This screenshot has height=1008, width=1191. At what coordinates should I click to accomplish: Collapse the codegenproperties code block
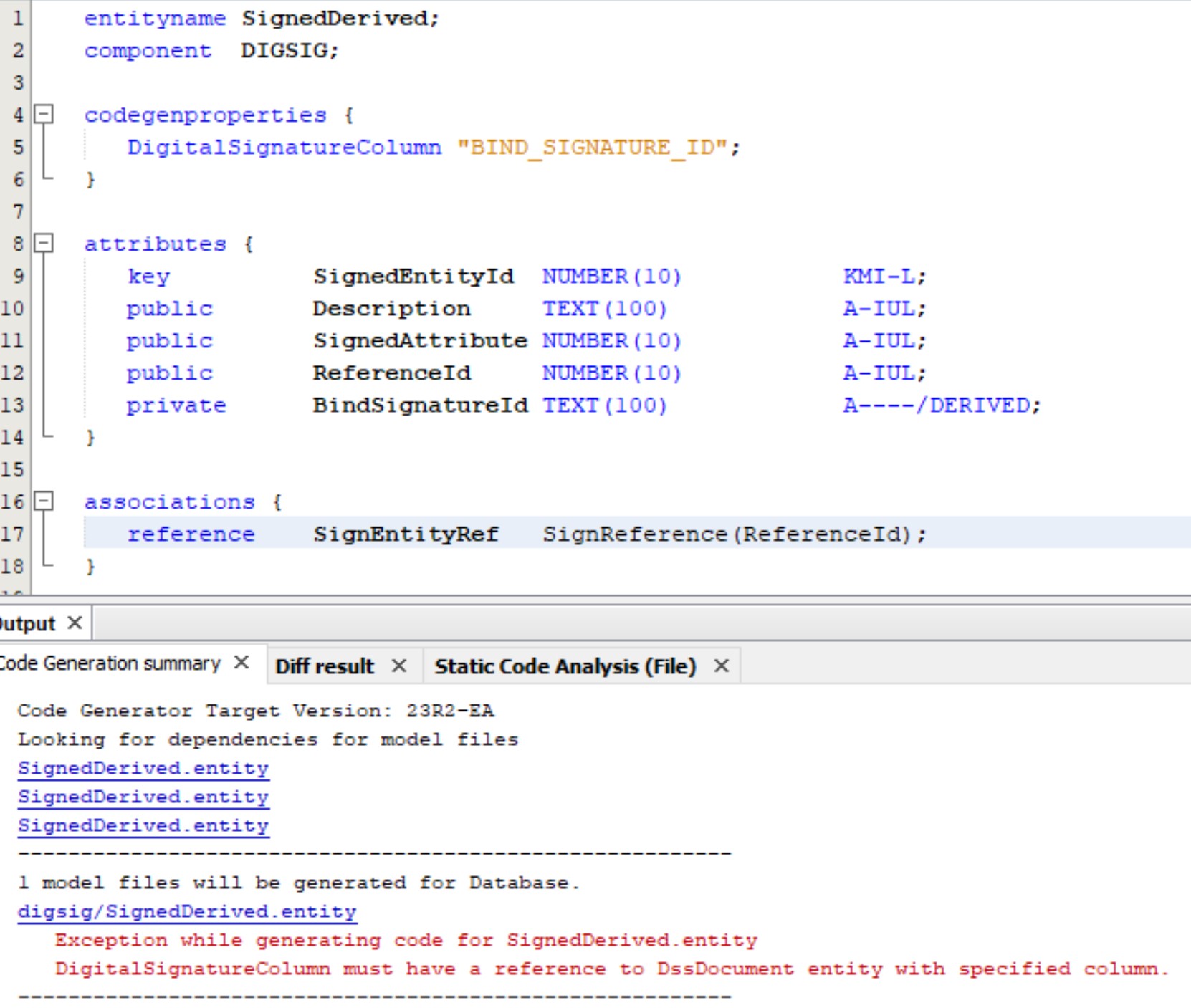(44, 114)
